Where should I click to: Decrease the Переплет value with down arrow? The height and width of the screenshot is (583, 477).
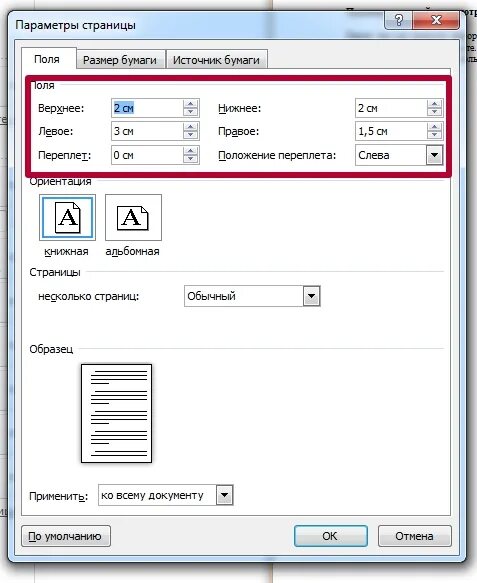[190, 159]
